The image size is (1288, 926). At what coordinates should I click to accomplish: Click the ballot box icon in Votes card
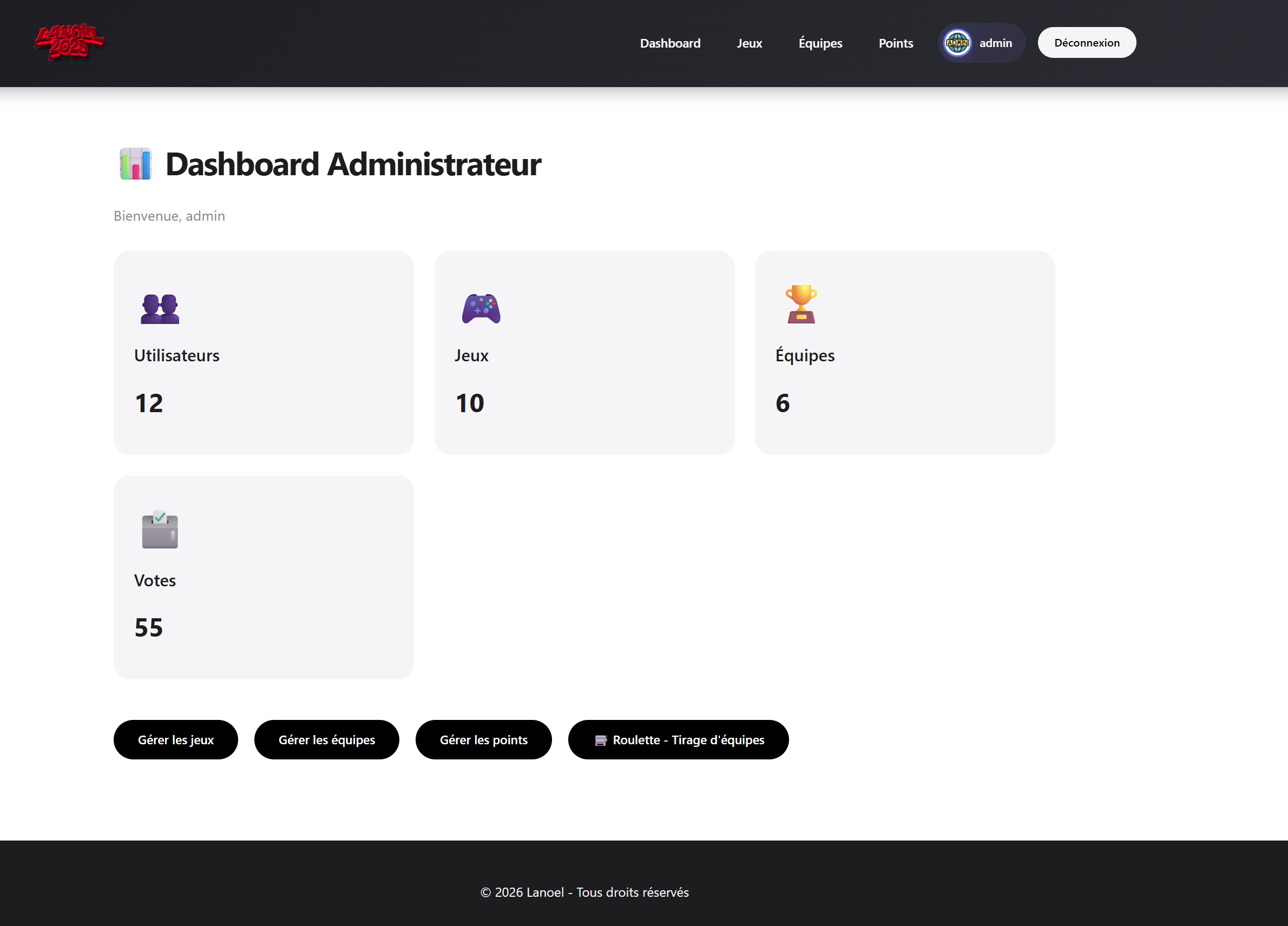(160, 529)
